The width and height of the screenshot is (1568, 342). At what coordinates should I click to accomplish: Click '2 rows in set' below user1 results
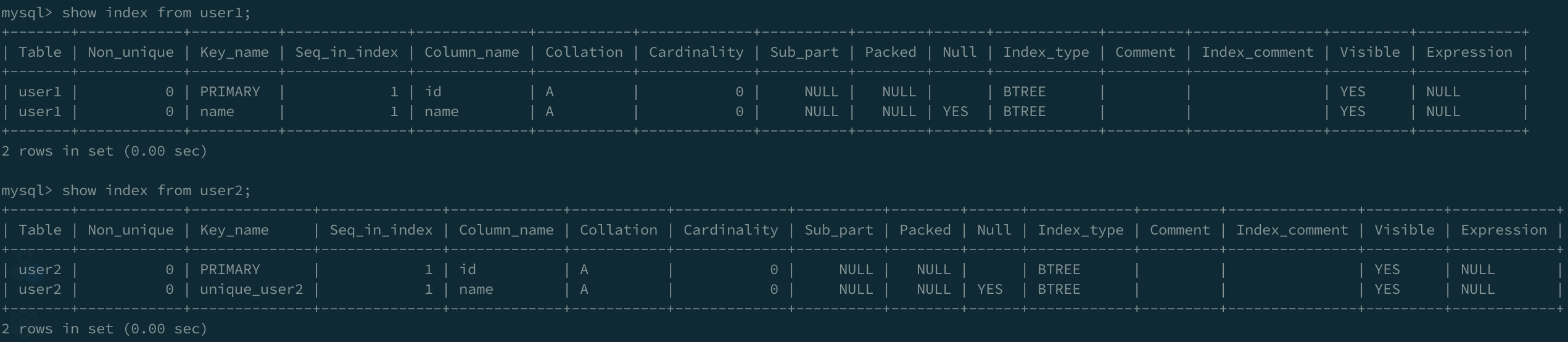pos(104,151)
